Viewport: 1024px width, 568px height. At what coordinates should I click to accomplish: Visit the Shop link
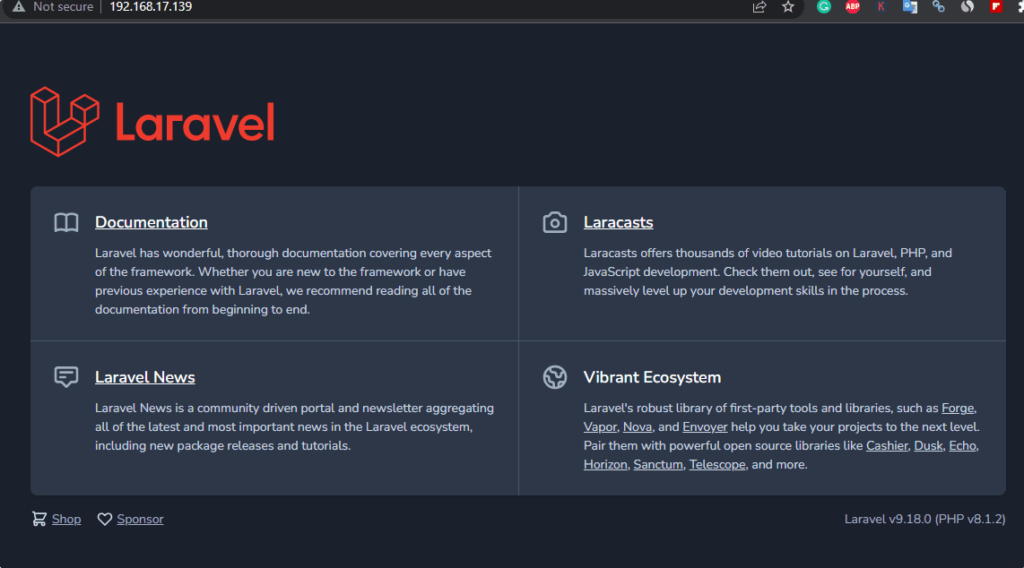[x=67, y=519]
